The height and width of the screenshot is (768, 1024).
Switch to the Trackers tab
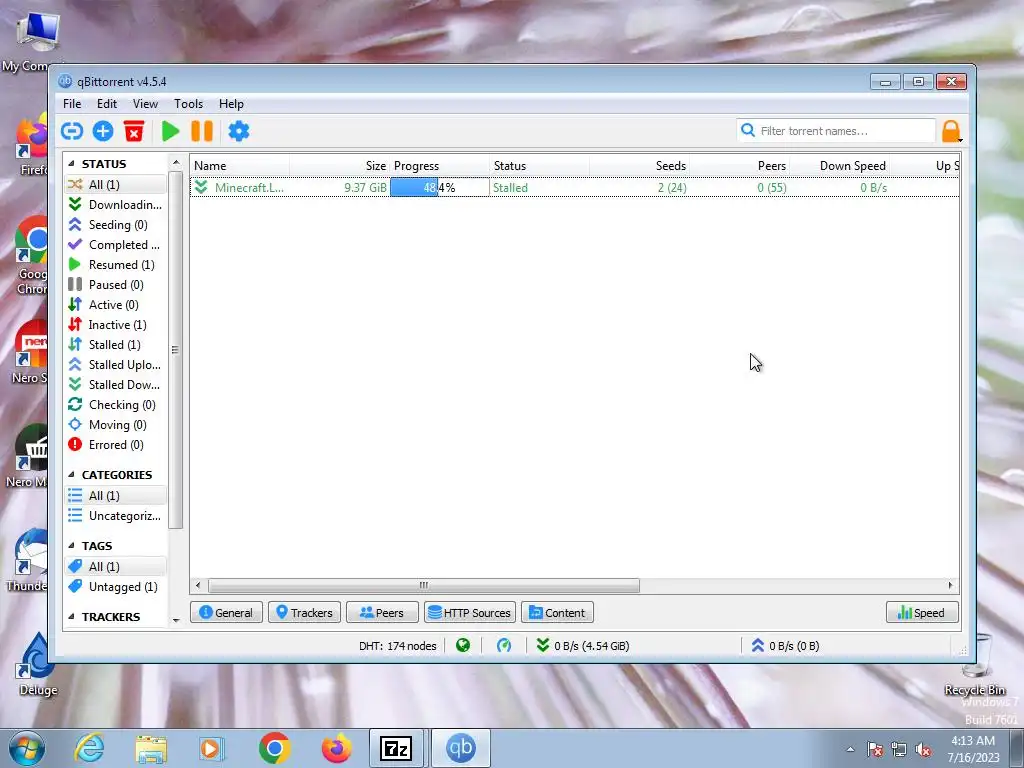point(304,613)
